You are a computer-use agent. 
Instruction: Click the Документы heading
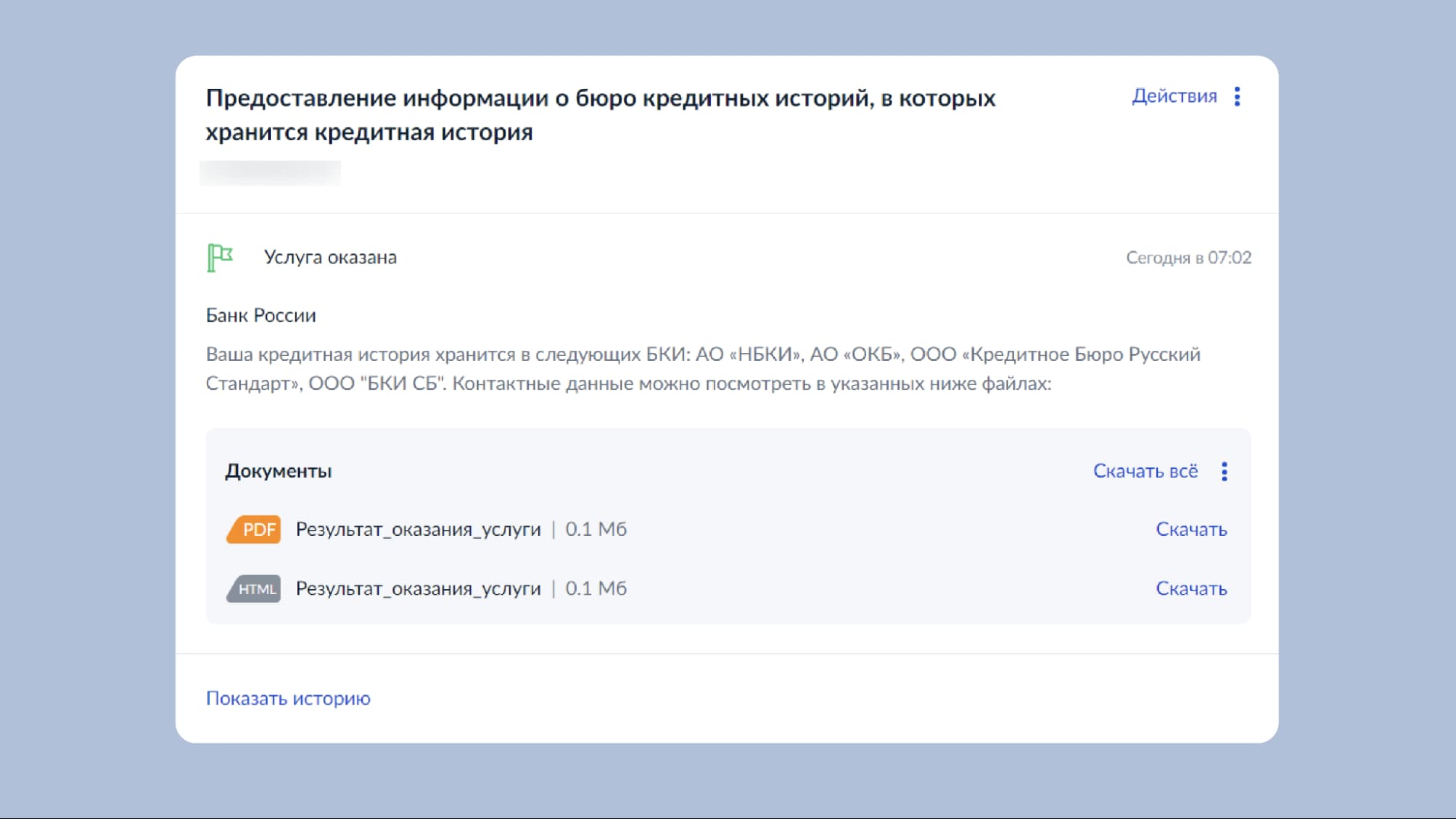coord(278,471)
